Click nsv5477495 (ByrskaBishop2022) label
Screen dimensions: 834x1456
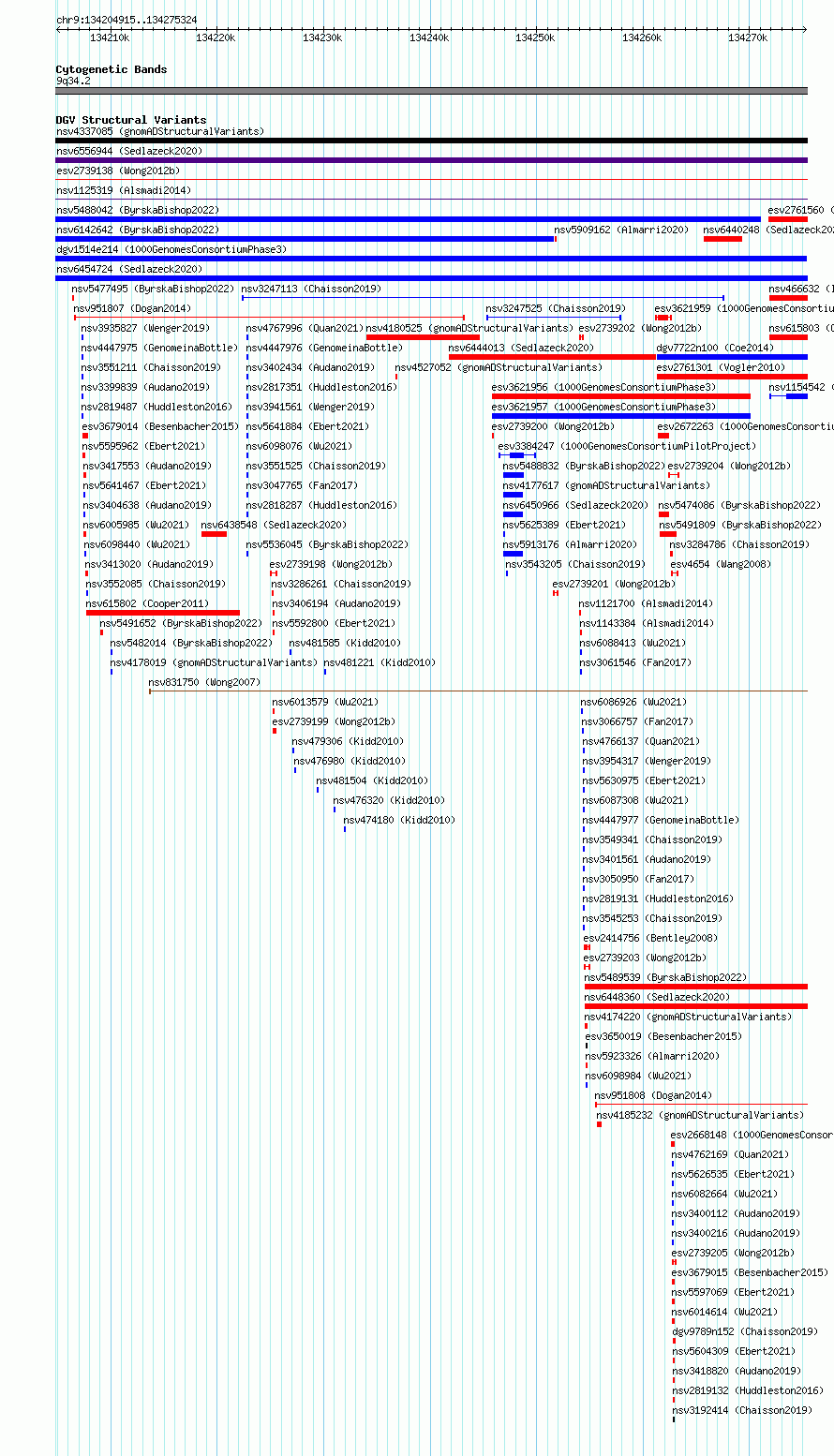point(154,289)
